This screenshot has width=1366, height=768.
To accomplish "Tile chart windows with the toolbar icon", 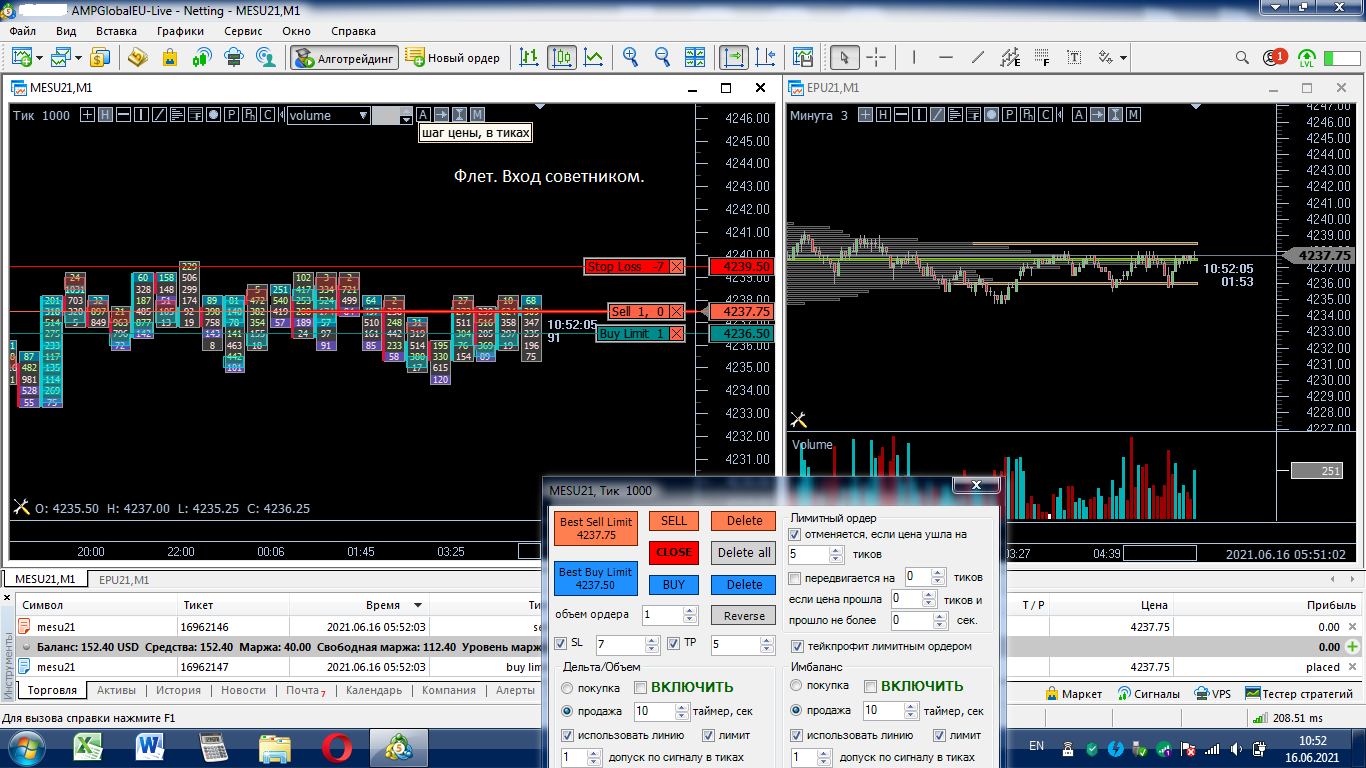I will pyautogui.click(x=693, y=58).
